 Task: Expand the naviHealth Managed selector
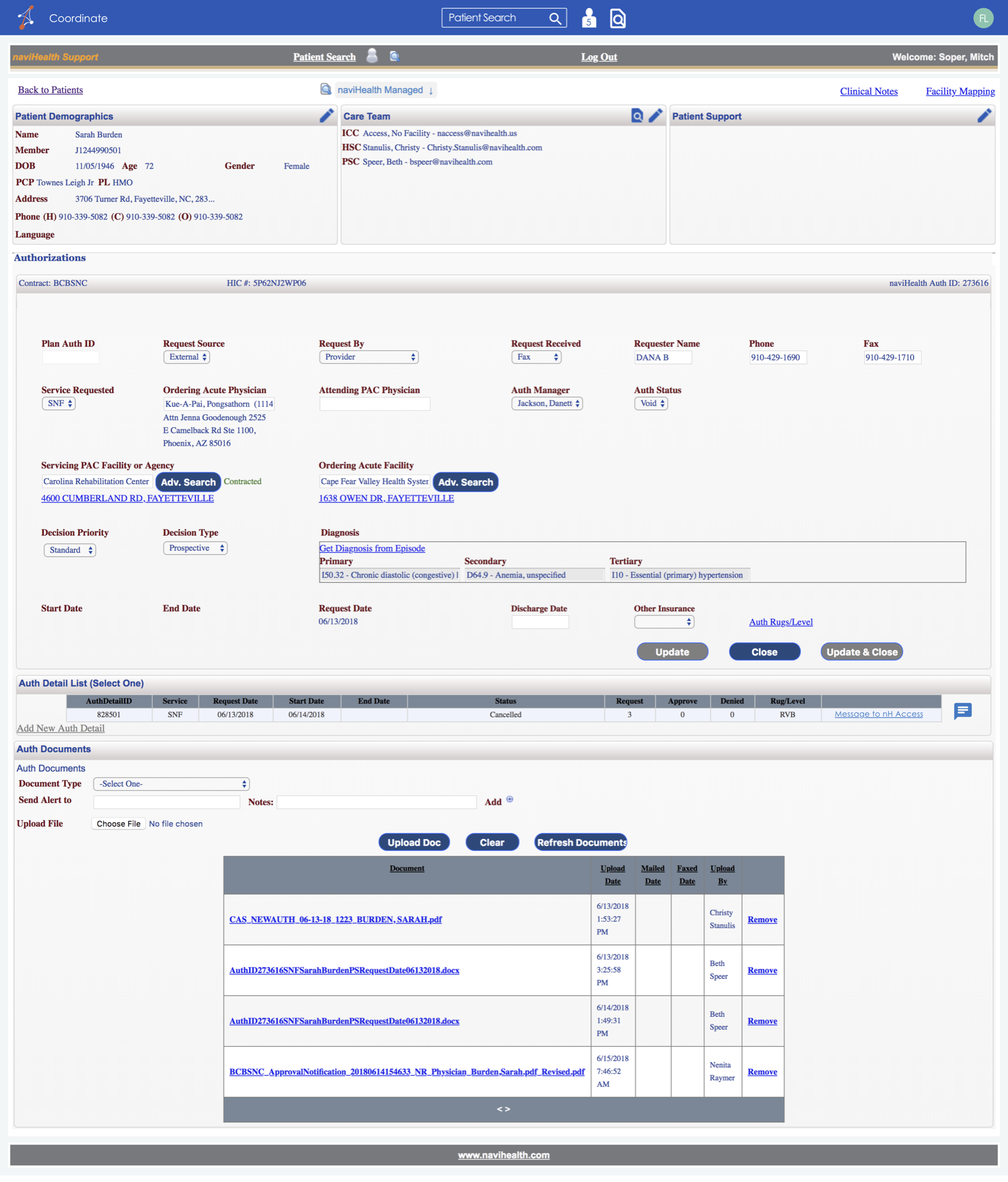(x=386, y=90)
